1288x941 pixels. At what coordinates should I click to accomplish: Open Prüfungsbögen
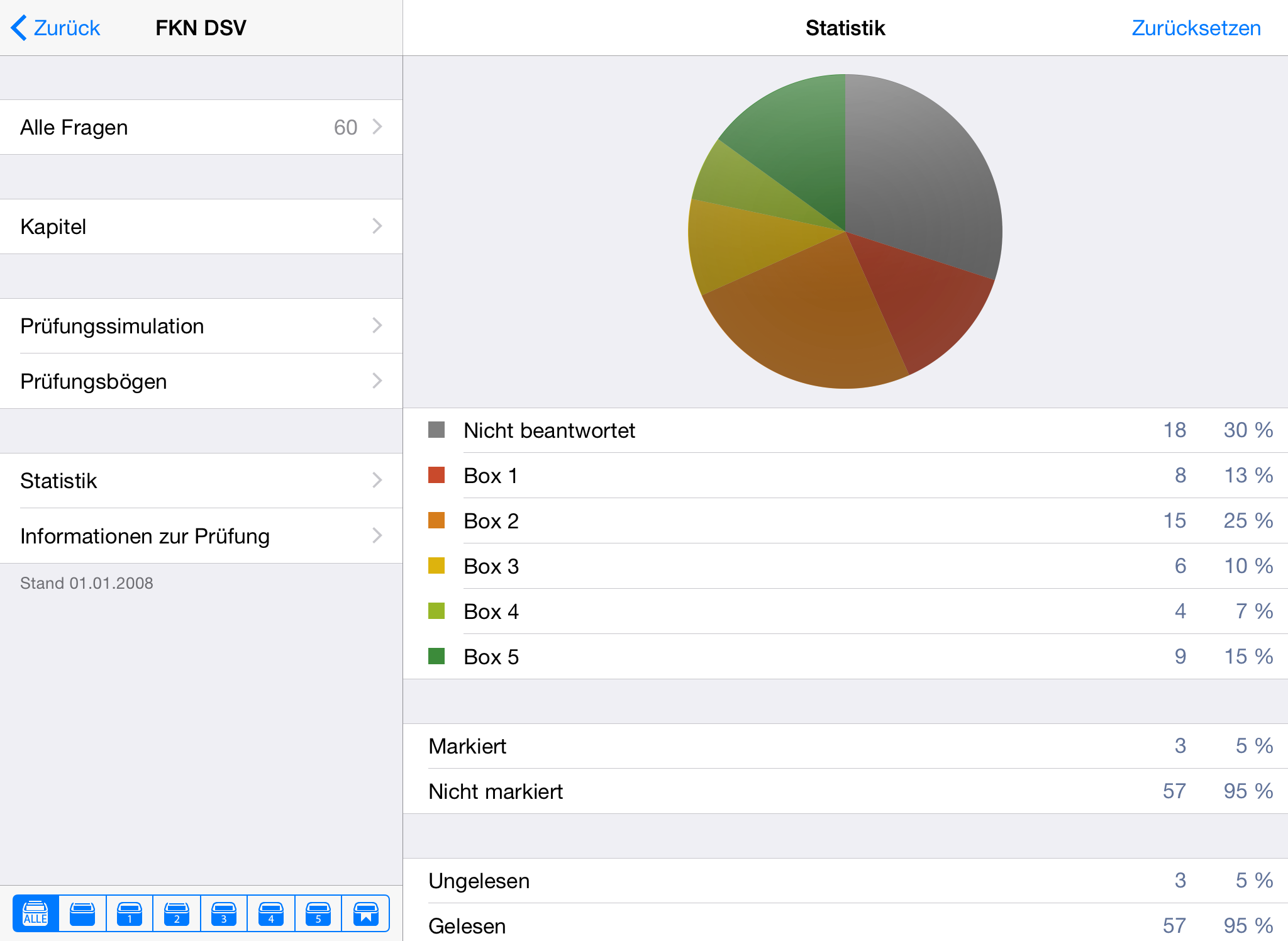pos(201,381)
